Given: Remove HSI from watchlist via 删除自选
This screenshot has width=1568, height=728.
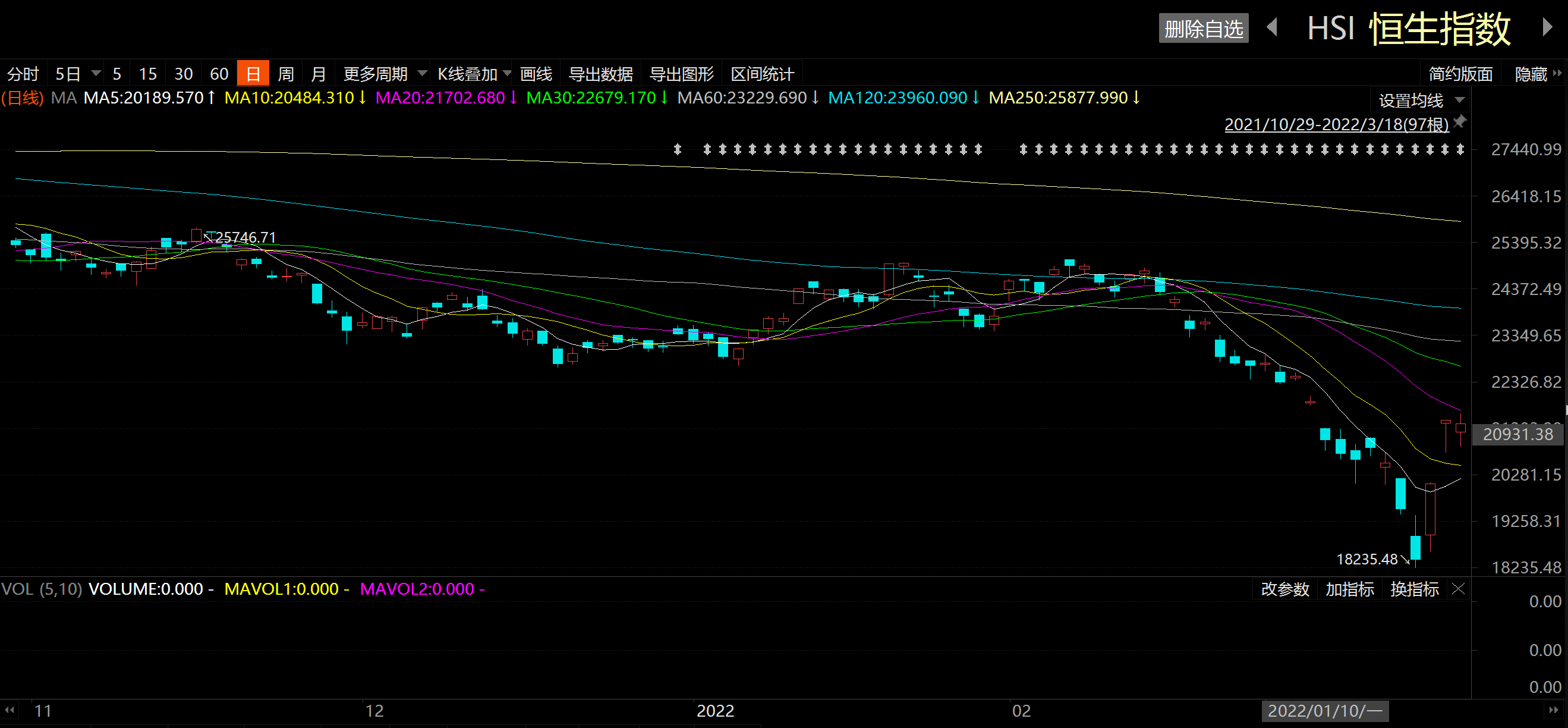Looking at the screenshot, I should coord(1204,29).
